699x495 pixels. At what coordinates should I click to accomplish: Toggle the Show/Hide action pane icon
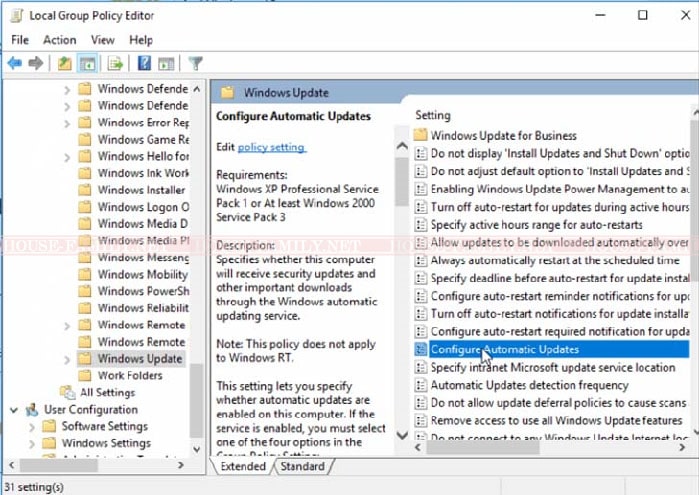click(x=166, y=64)
